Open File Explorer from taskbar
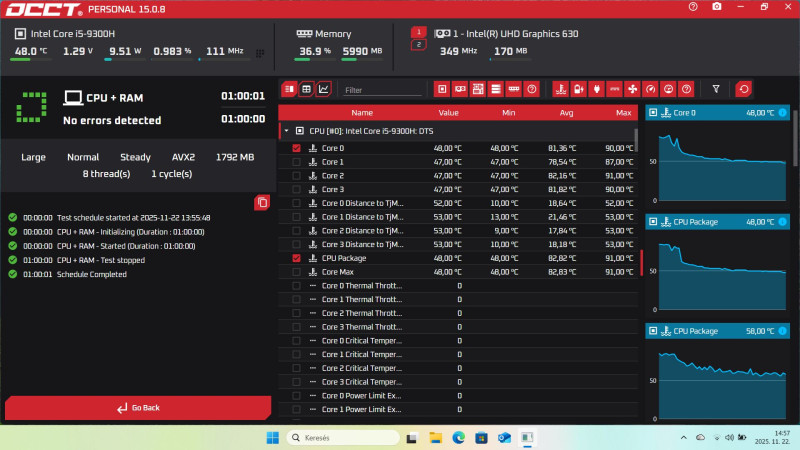Screen dimensions: 800x450 click(435, 438)
